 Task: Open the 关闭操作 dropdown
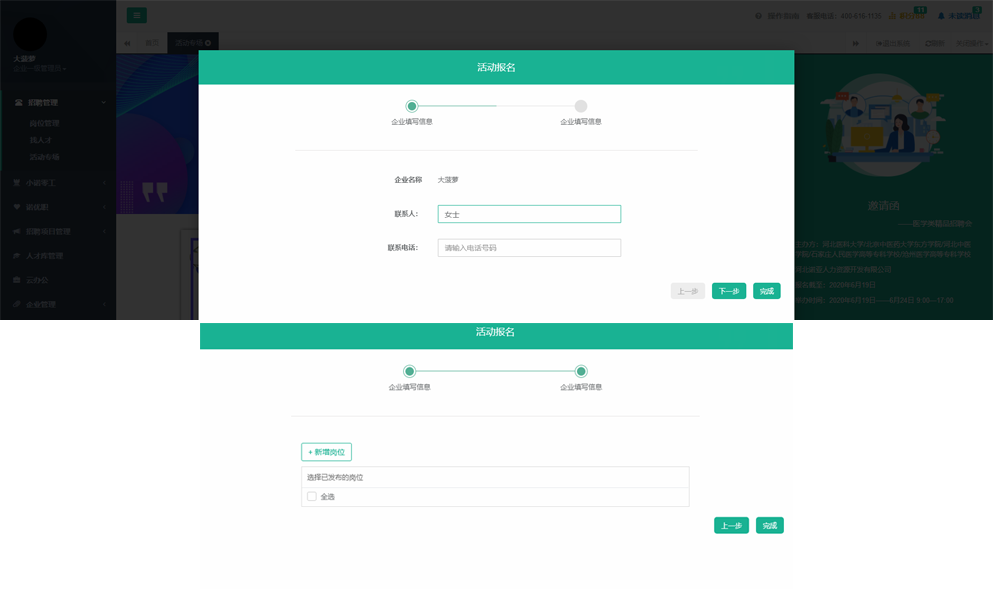[972, 43]
